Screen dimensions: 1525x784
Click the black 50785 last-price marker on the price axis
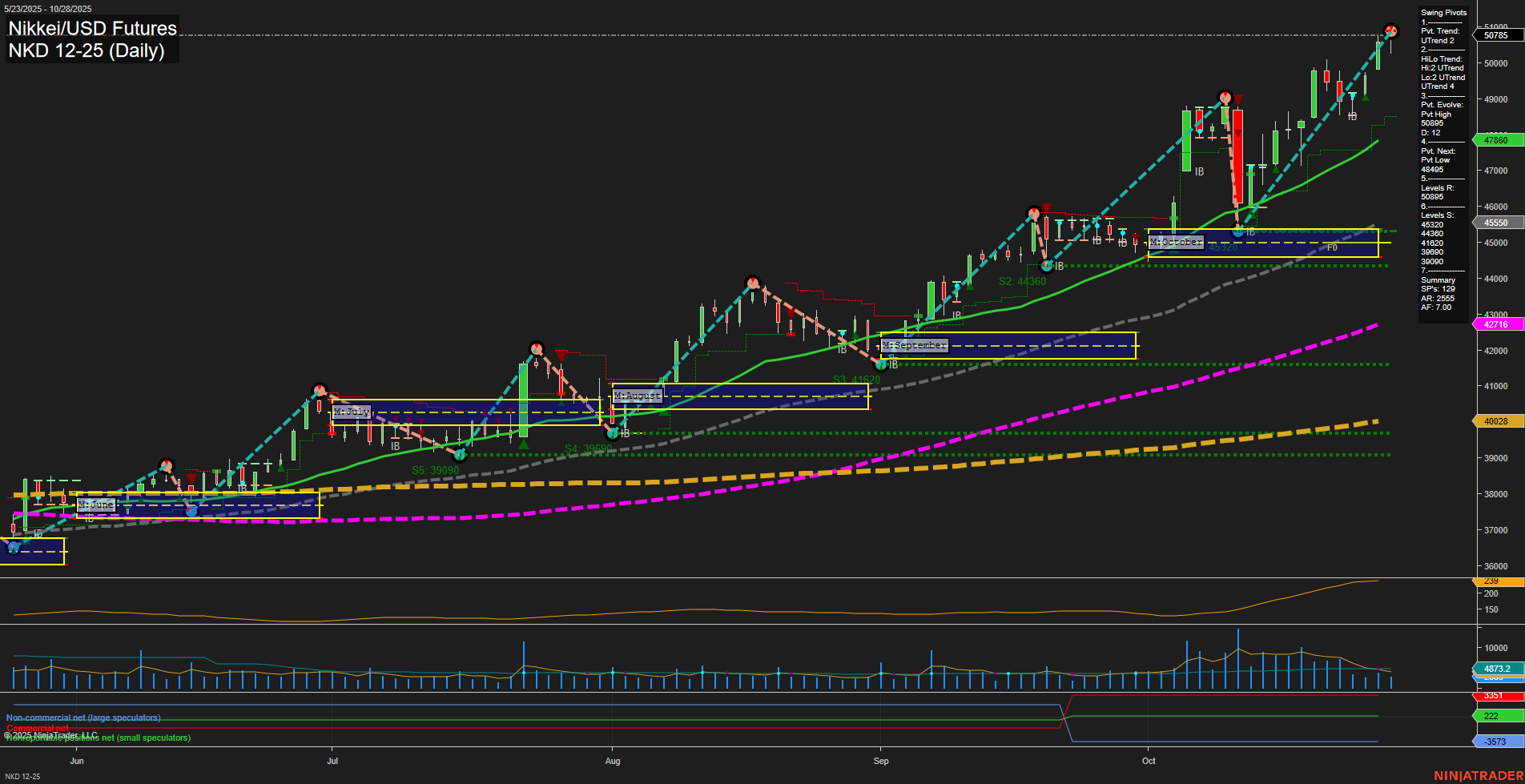[1495, 35]
